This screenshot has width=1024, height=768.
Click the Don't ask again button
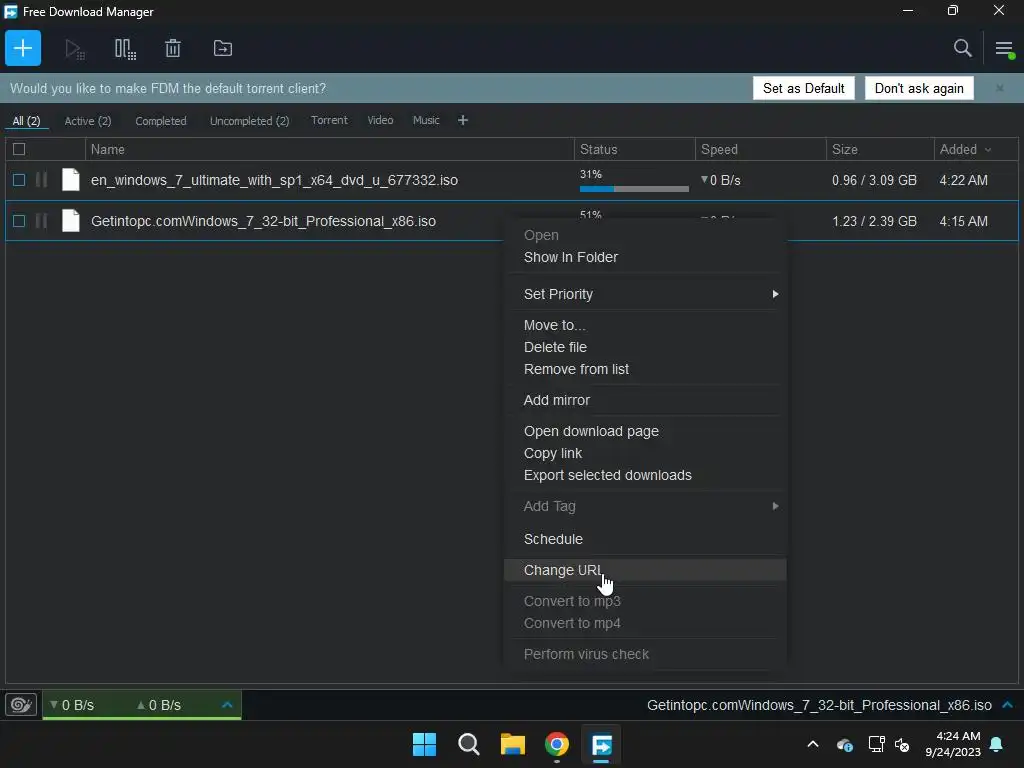(x=919, y=88)
